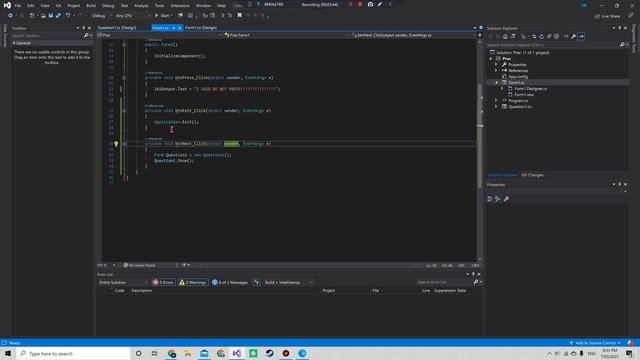Click Categorized icon in Properties panel
This screenshot has width=640, height=360.
tap(490, 199)
